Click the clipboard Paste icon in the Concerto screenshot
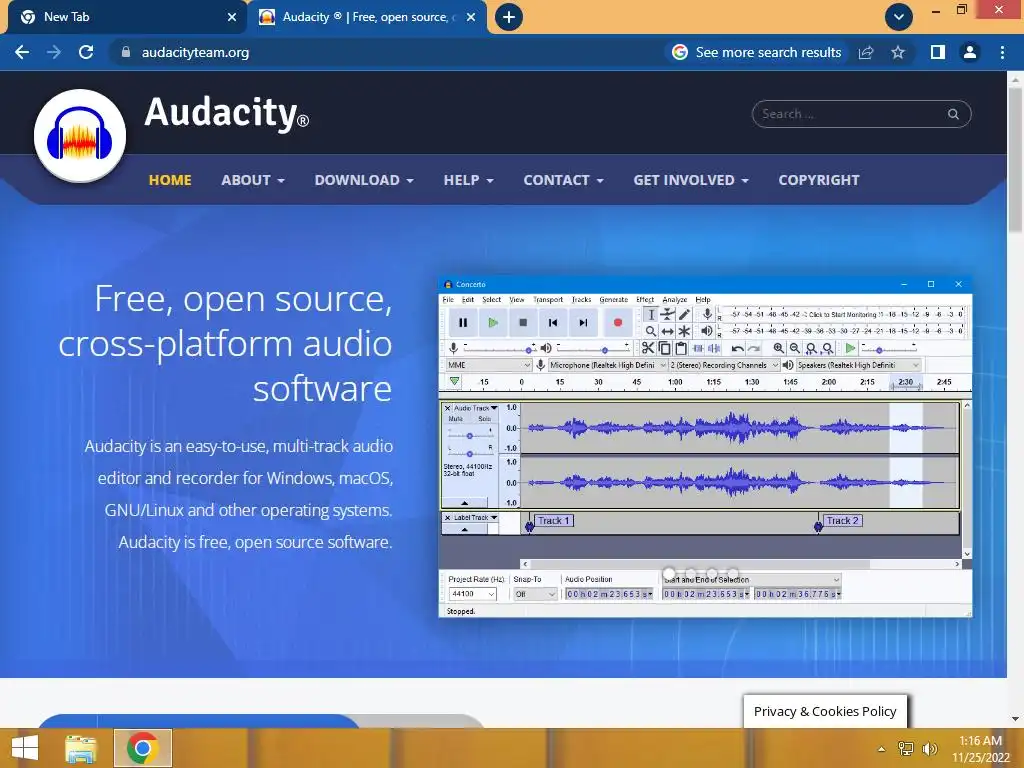 click(x=680, y=349)
